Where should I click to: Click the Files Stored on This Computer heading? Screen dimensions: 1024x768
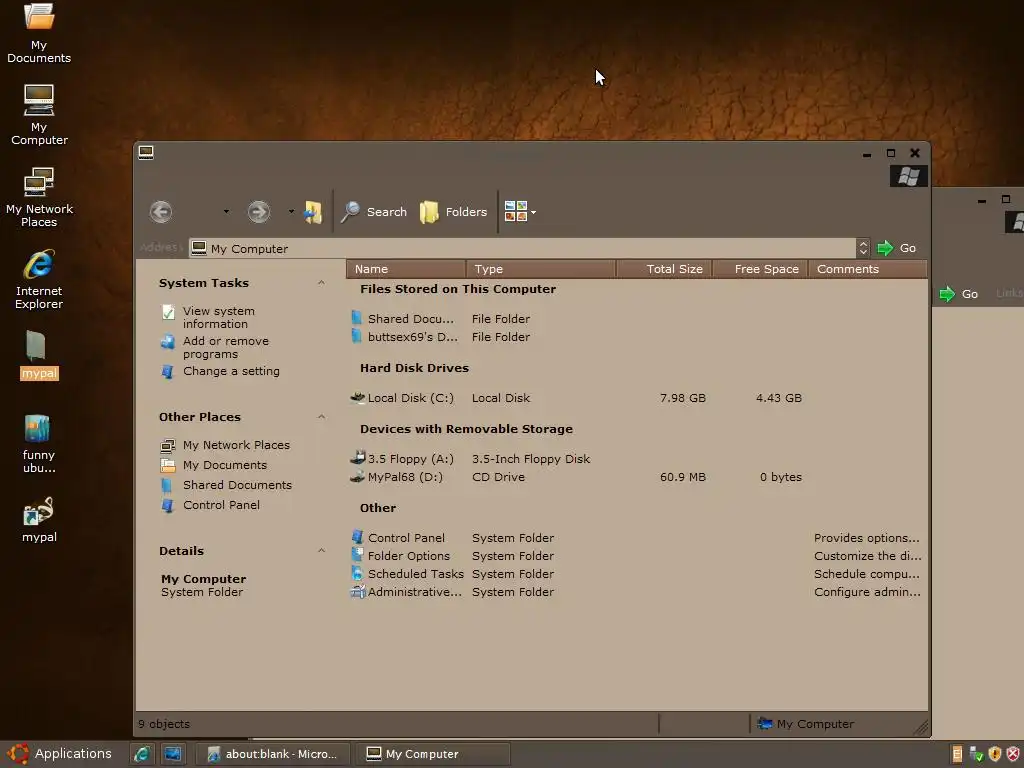[x=458, y=289]
